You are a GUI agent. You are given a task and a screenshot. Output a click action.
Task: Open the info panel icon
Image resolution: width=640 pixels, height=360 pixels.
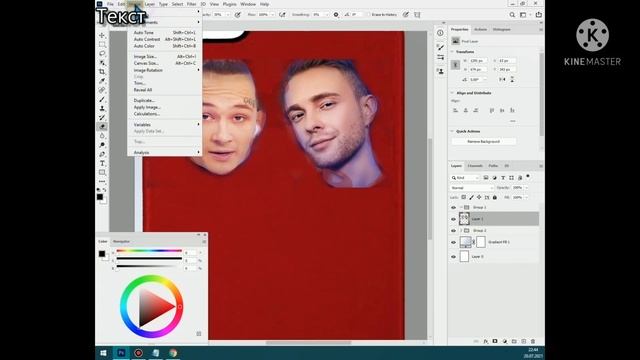pyautogui.click(x=440, y=33)
